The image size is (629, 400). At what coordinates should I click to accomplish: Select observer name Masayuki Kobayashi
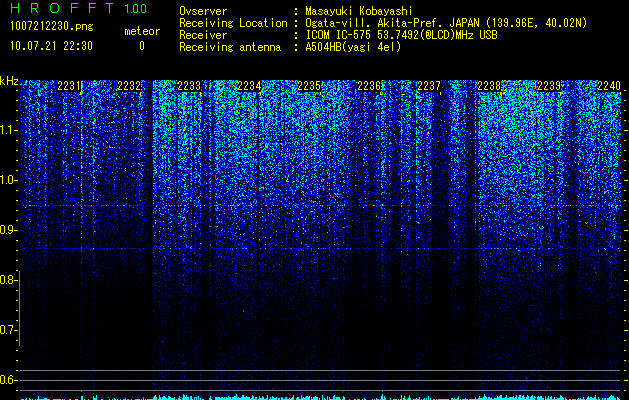click(359, 11)
